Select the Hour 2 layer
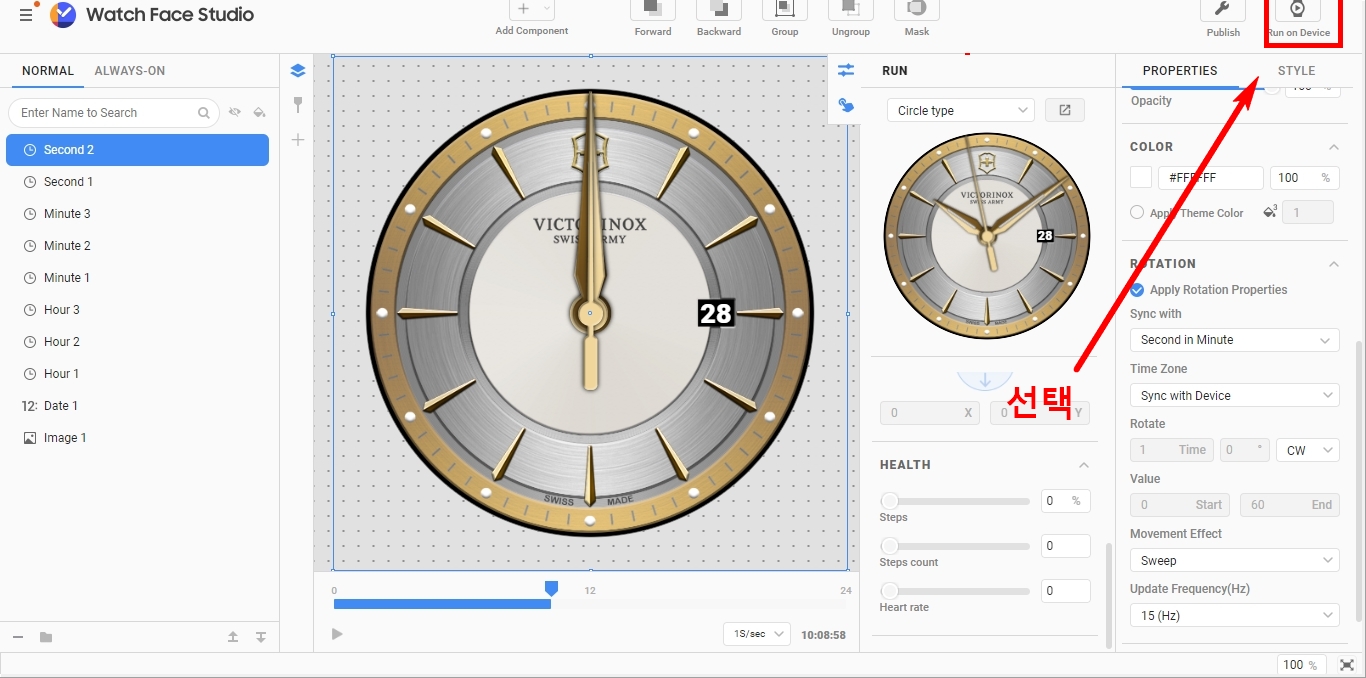The height and width of the screenshot is (678, 1366). 137,342
